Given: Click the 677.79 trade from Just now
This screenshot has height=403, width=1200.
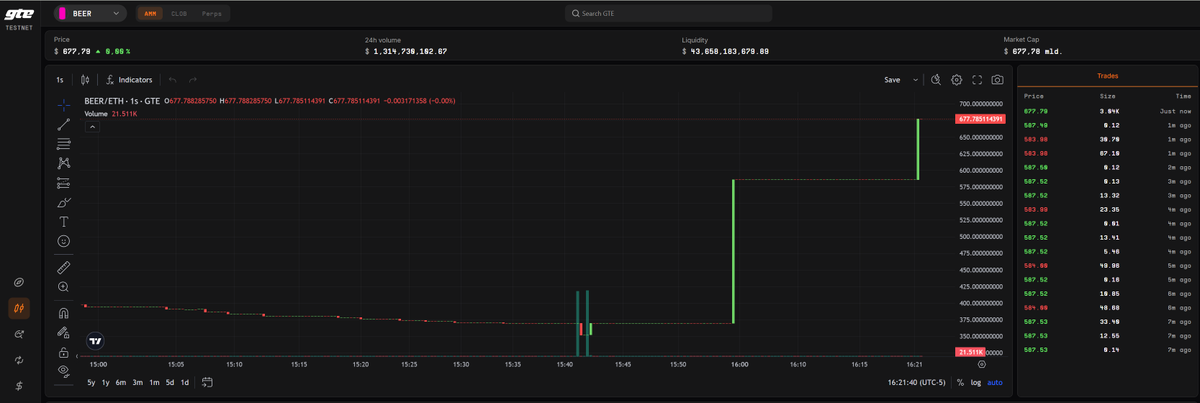Looking at the screenshot, I should [x=1107, y=111].
